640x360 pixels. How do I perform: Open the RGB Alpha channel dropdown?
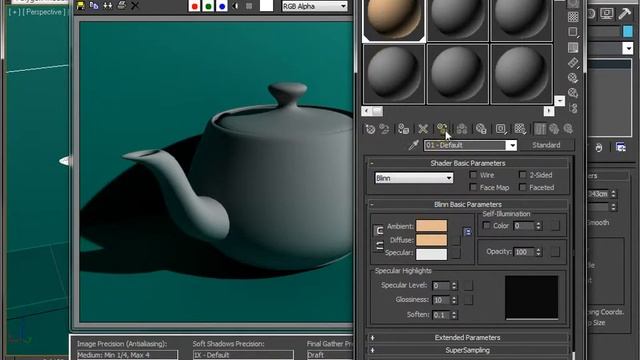point(315,6)
